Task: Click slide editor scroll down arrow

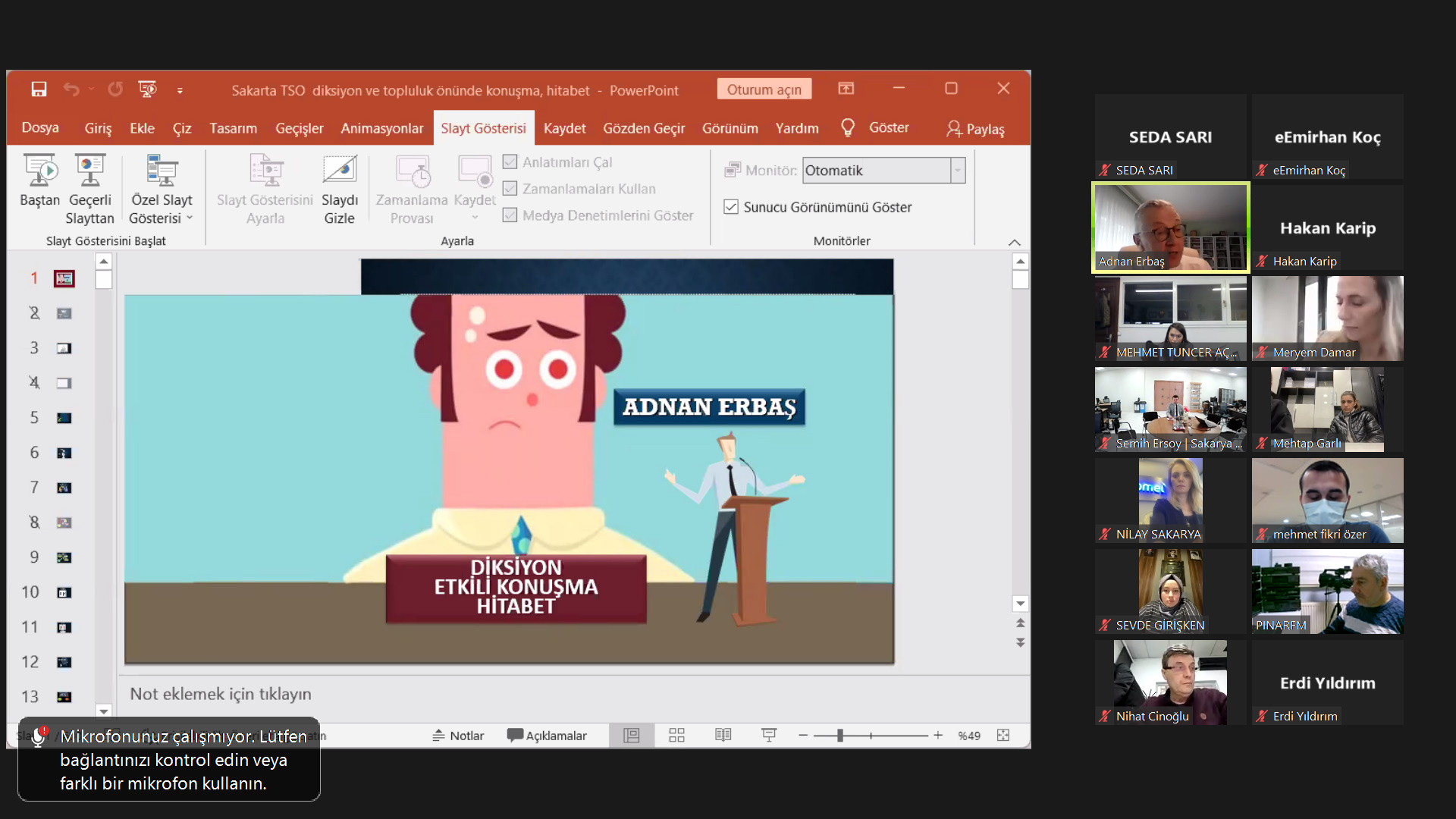Action: click(1021, 604)
